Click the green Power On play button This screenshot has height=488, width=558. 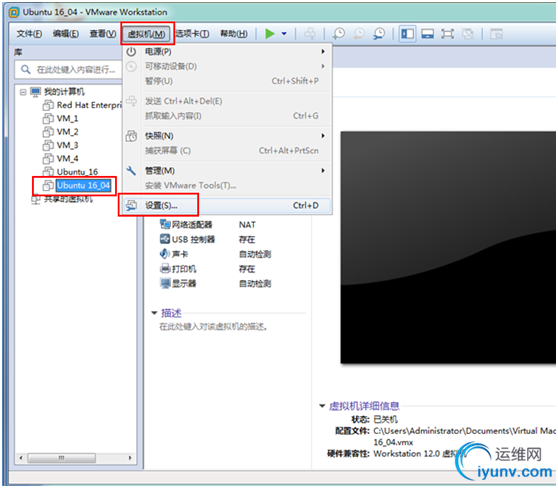270,34
